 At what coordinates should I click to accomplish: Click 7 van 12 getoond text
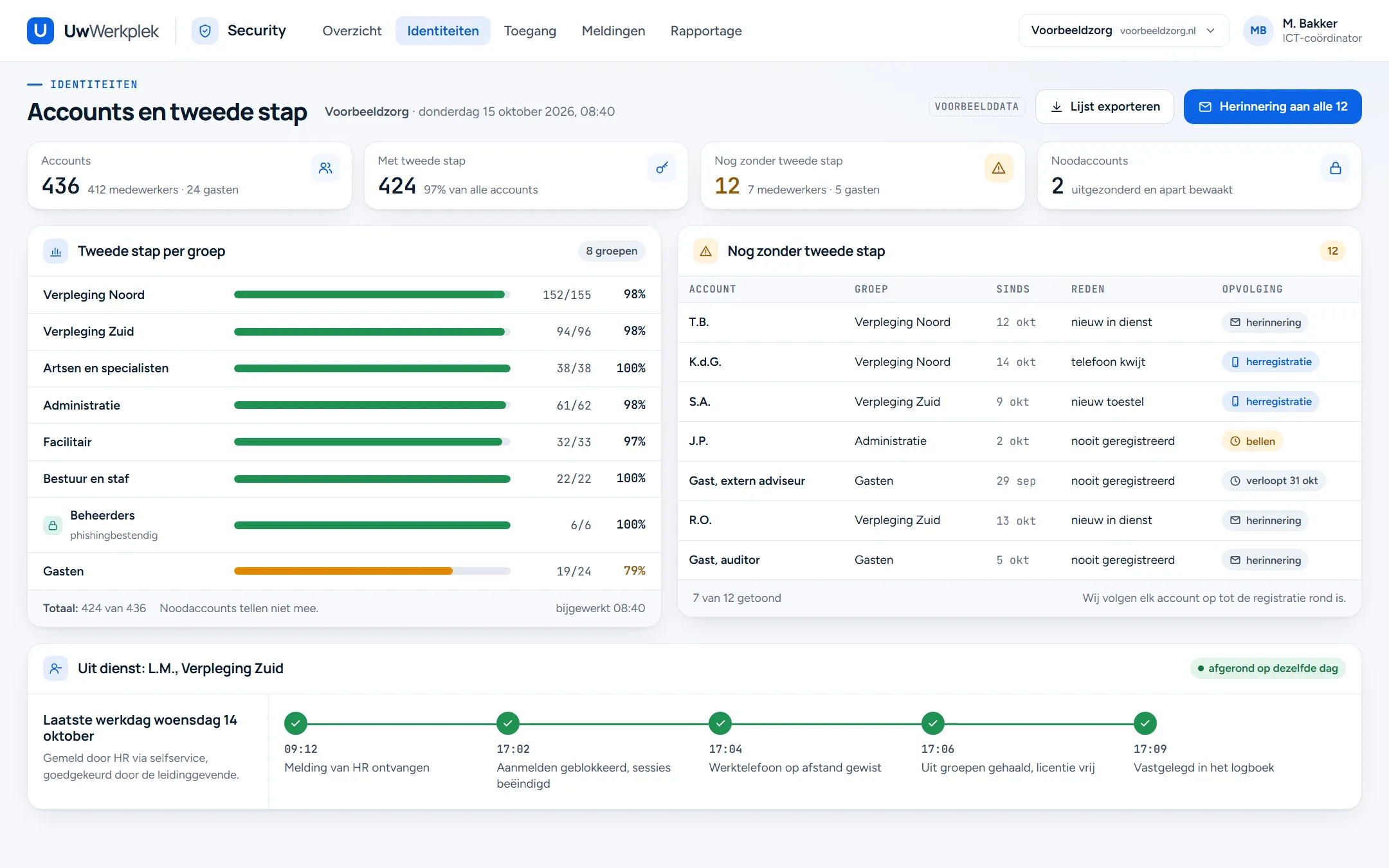(x=737, y=598)
